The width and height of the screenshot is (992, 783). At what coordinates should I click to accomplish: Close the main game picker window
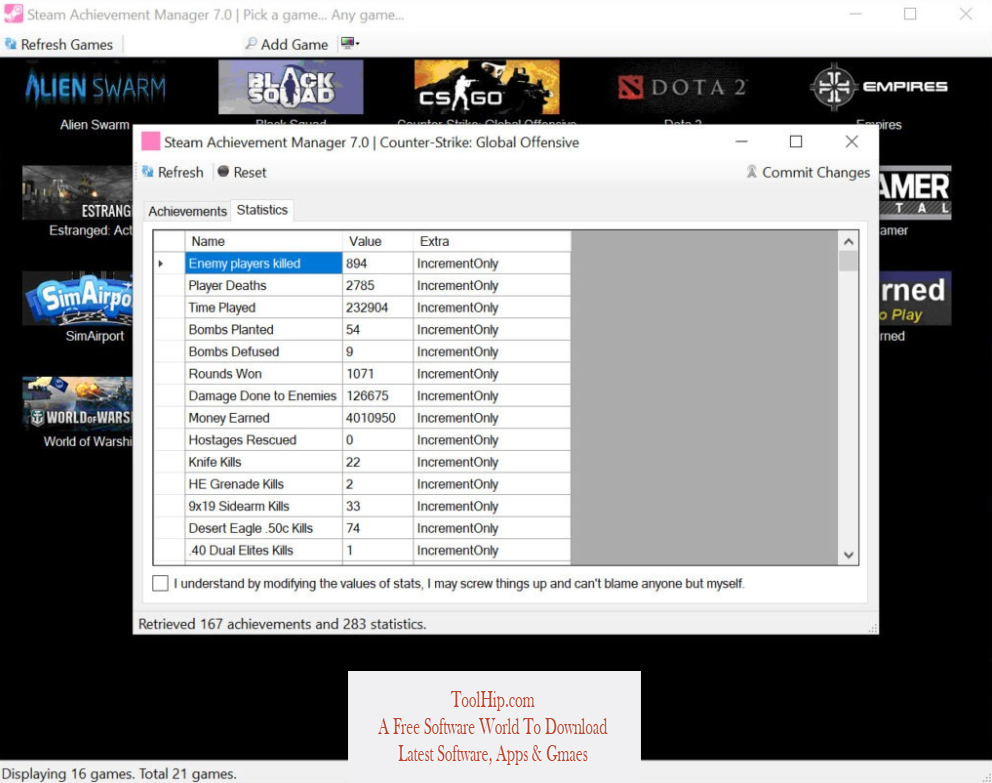[x=965, y=14]
